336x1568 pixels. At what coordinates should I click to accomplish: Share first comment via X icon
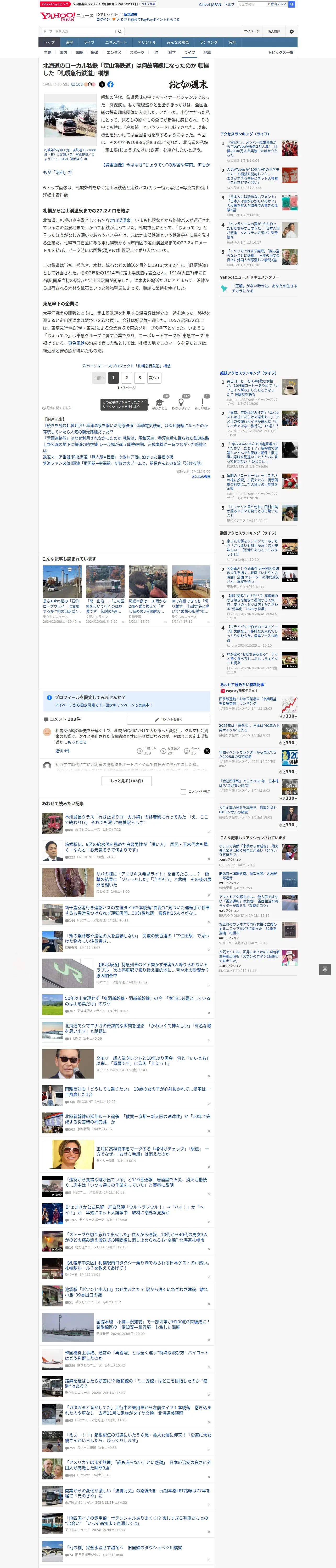207,751
